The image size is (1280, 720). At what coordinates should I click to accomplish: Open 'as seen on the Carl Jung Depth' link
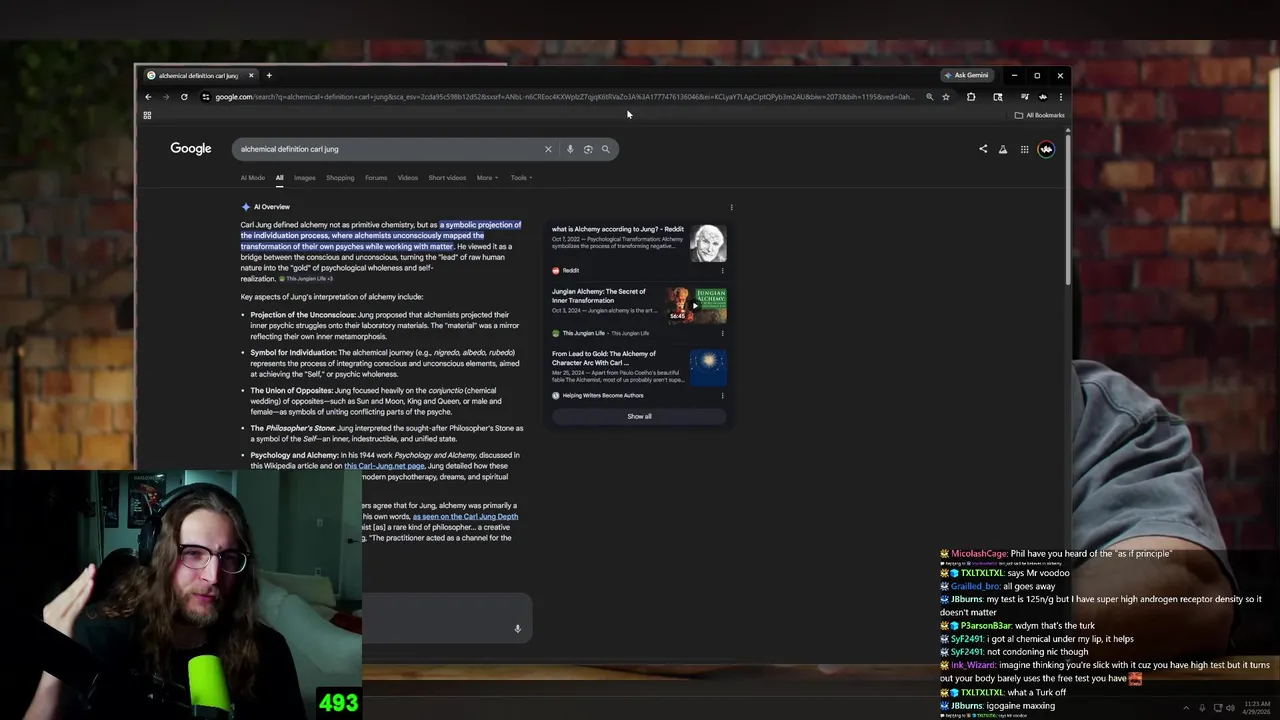pos(465,516)
